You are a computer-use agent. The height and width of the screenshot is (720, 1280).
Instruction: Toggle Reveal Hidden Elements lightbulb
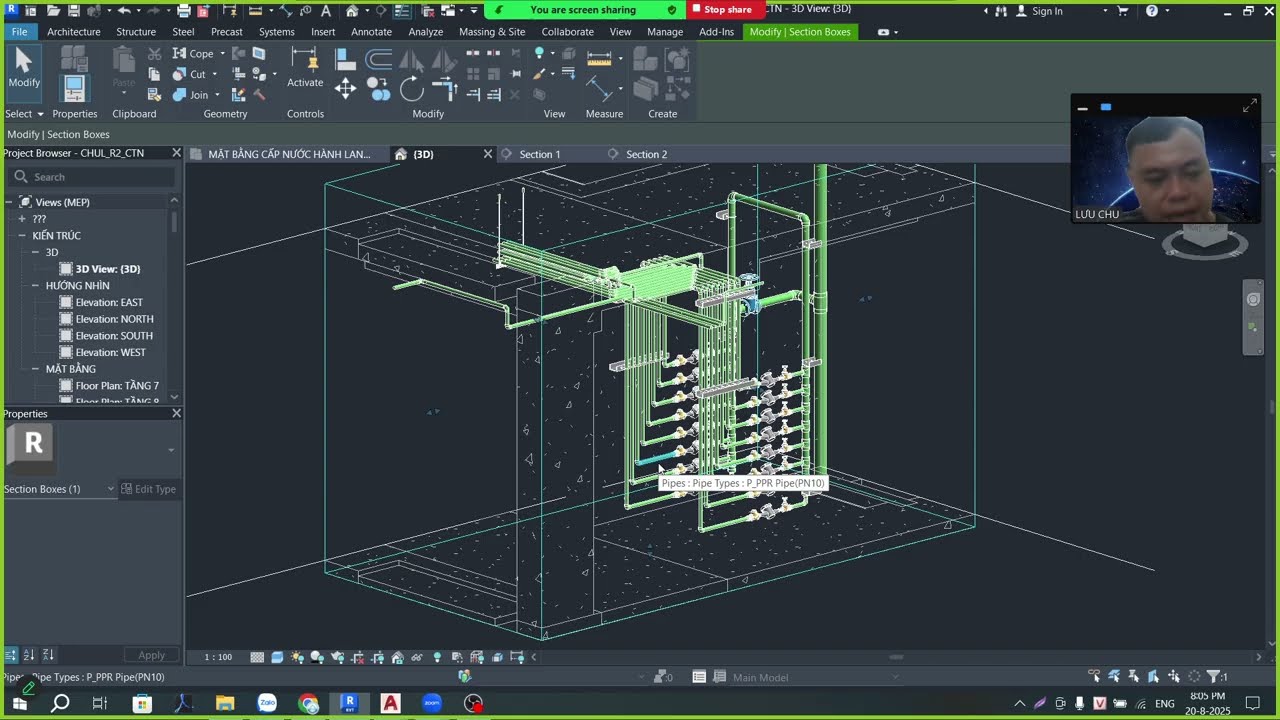point(437,657)
